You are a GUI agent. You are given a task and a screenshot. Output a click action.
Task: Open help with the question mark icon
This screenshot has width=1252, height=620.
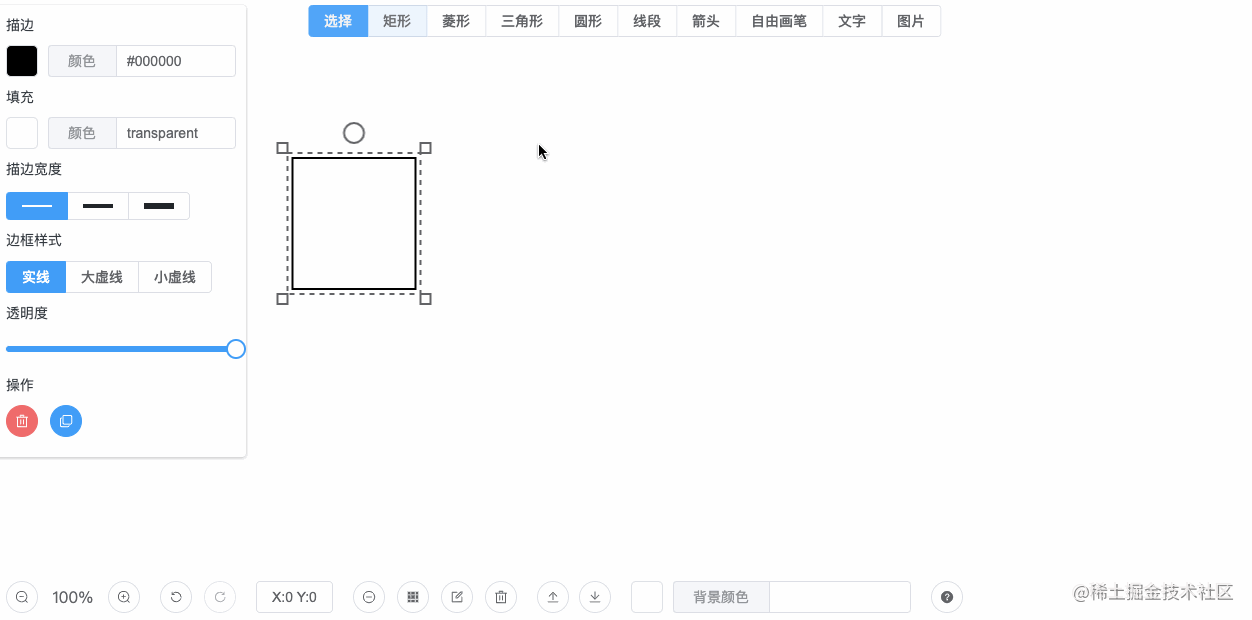pyautogui.click(x=947, y=597)
